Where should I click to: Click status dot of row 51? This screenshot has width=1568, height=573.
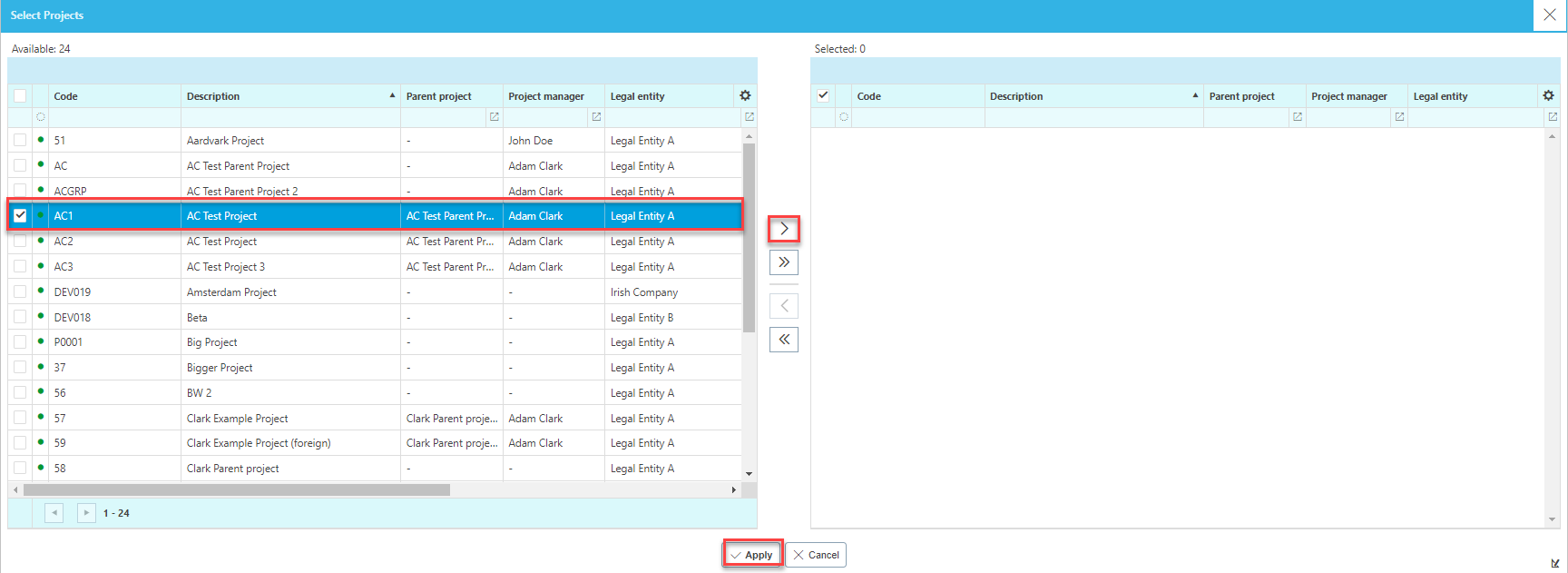point(41,140)
